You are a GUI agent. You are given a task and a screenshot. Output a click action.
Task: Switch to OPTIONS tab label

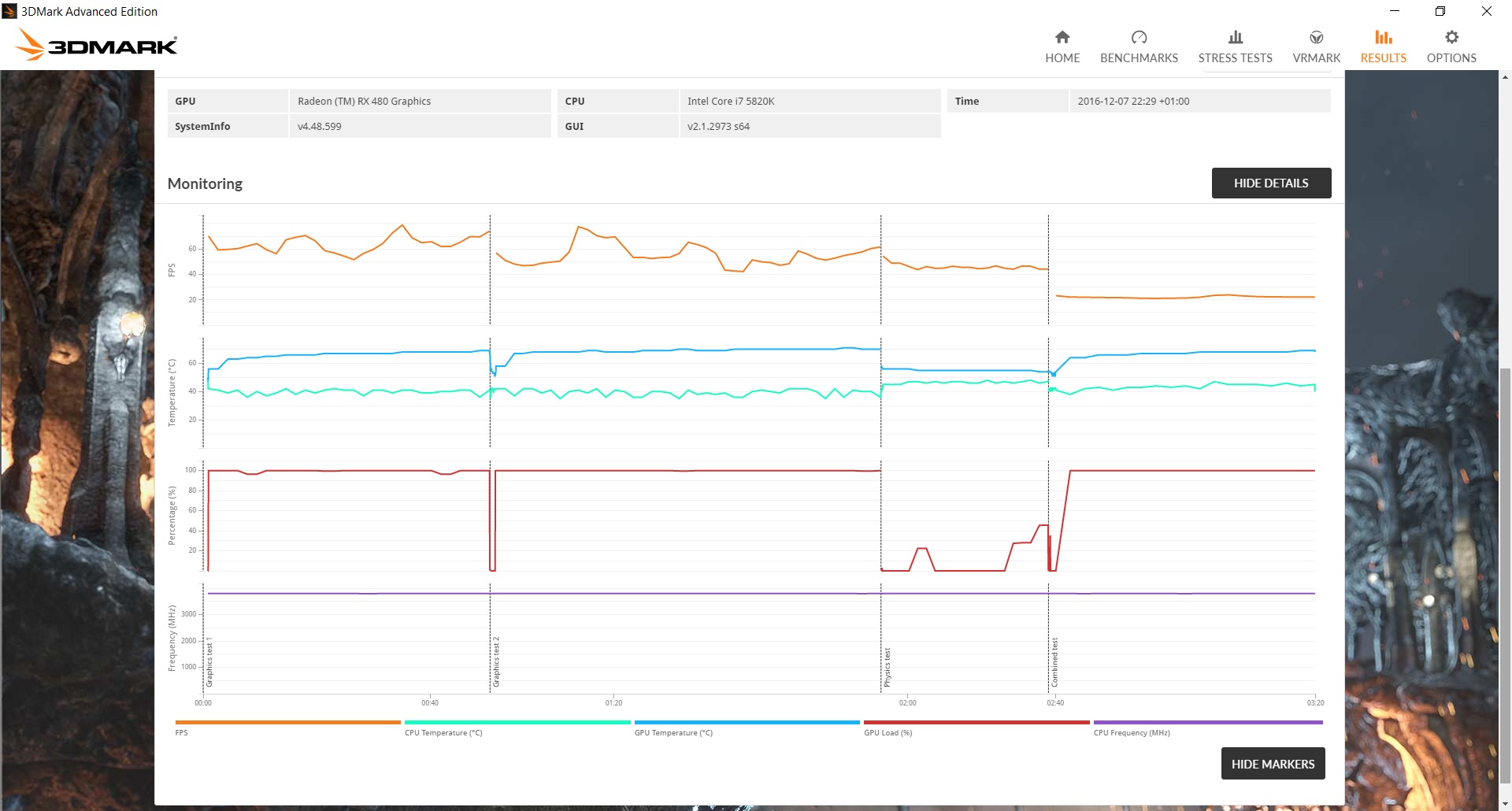click(x=1451, y=58)
